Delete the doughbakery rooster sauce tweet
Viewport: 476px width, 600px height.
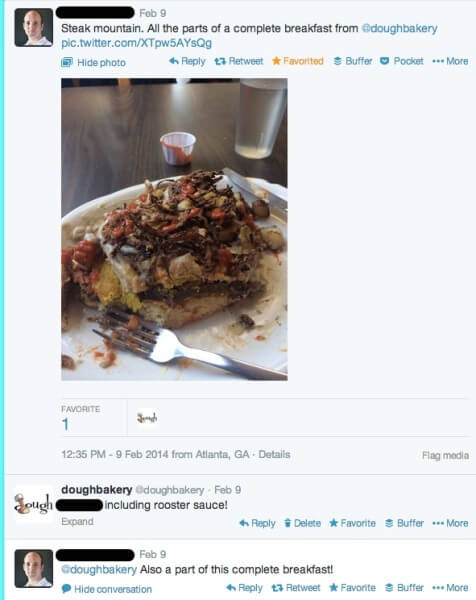(x=303, y=523)
